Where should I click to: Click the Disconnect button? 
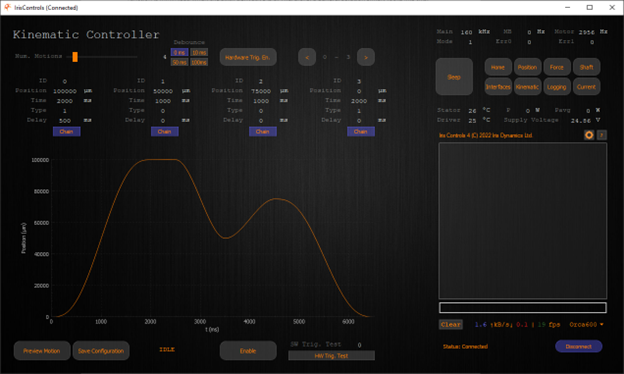point(579,347)
